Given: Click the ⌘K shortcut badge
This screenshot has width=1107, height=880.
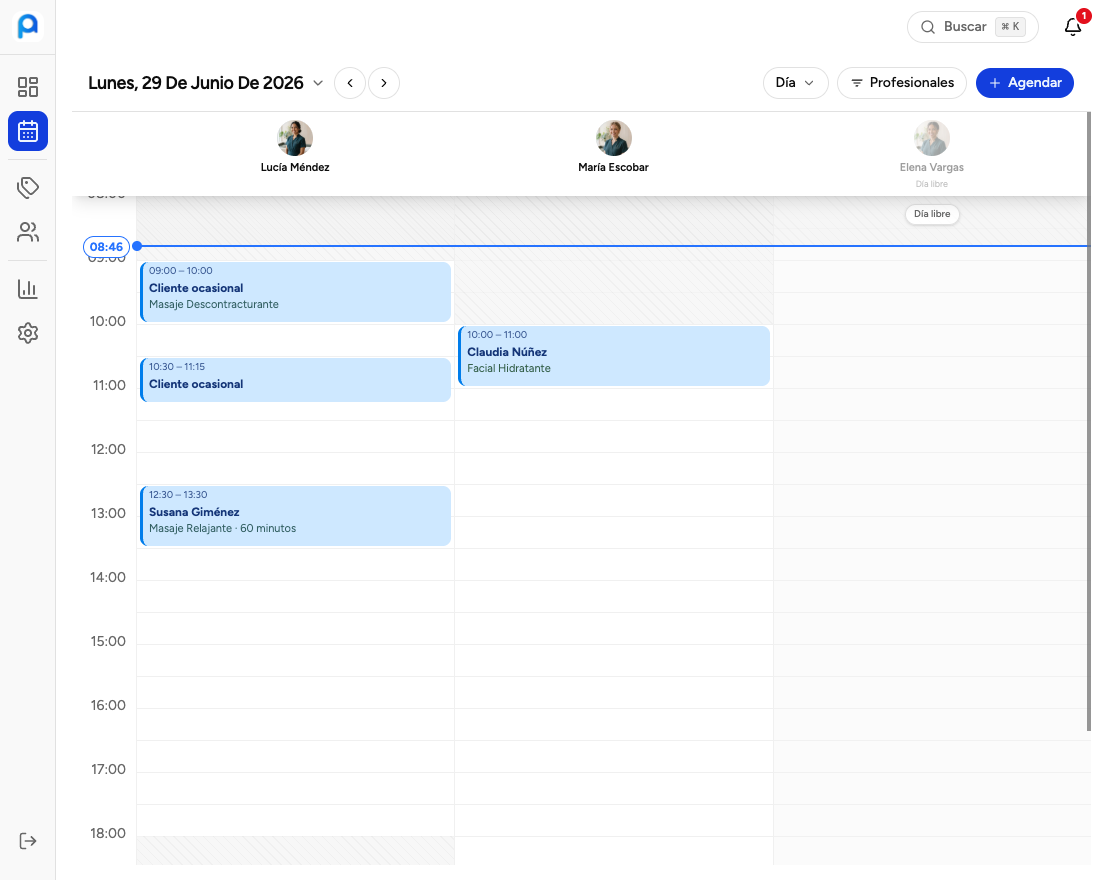Looking at the screenshot, I should click(x=1010, y=27).
